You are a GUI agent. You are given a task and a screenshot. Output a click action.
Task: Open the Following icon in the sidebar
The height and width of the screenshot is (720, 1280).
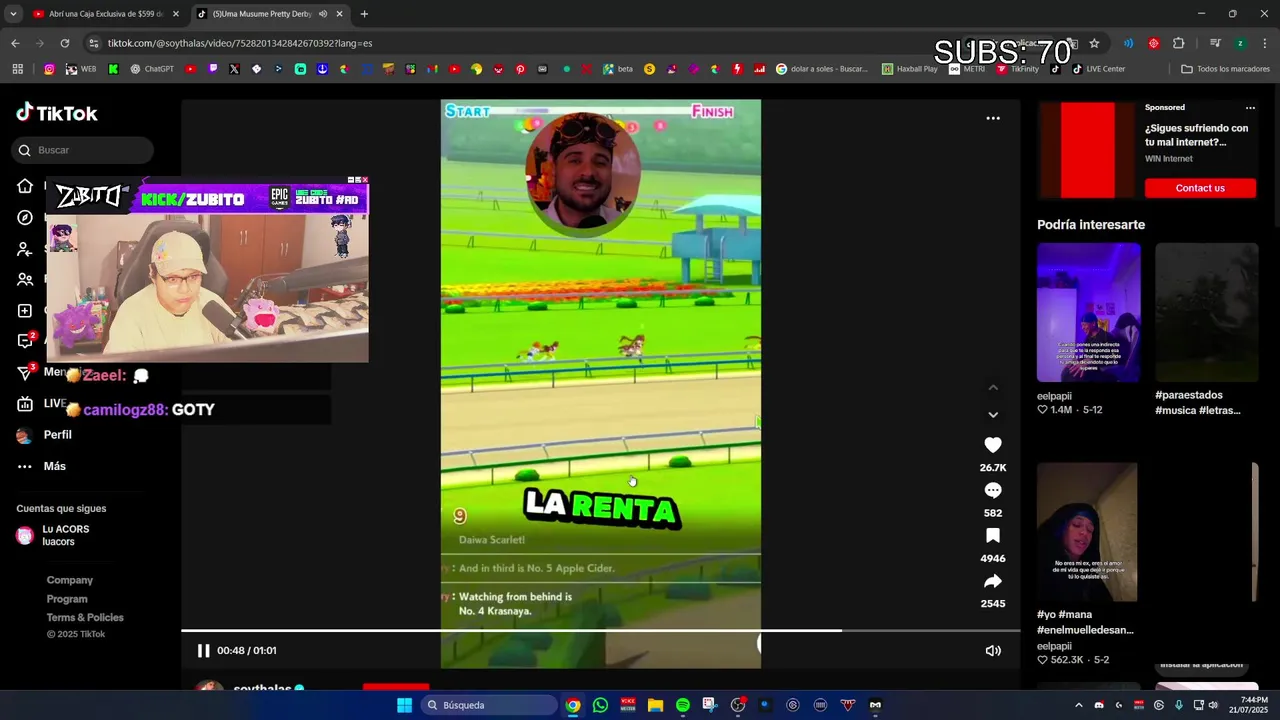coord(25,249)
